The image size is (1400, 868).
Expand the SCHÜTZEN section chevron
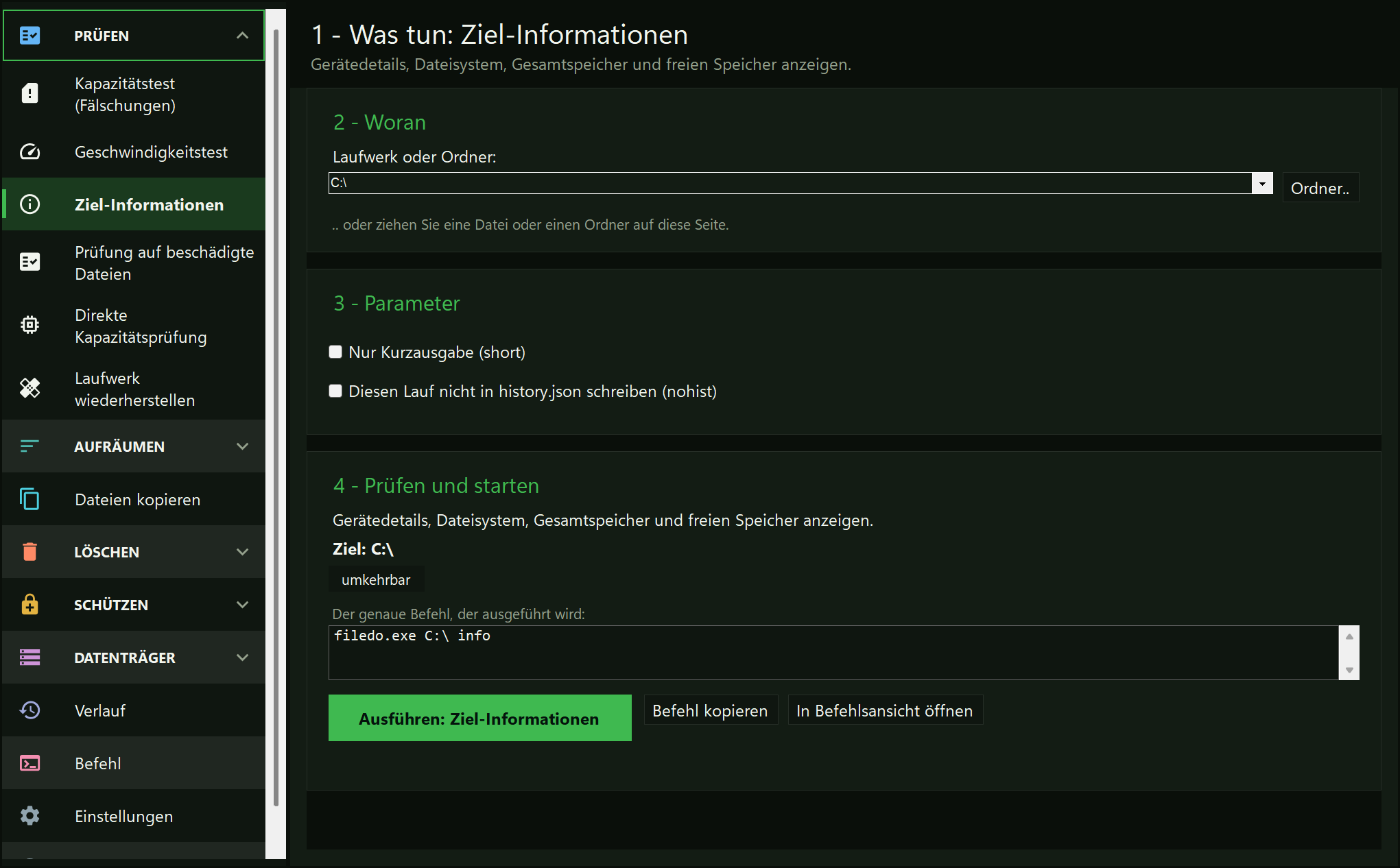click(242, 605)
